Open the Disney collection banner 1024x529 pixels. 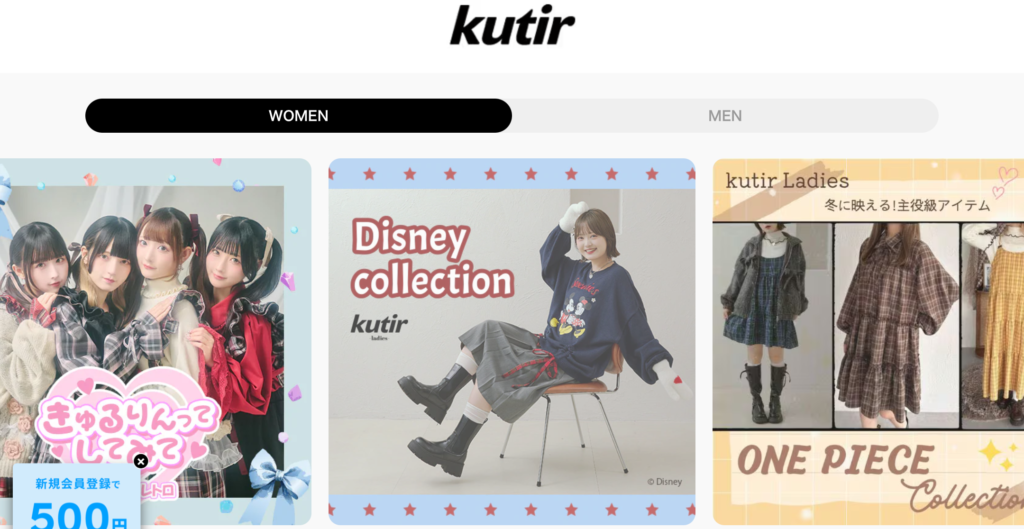[512, 342]
